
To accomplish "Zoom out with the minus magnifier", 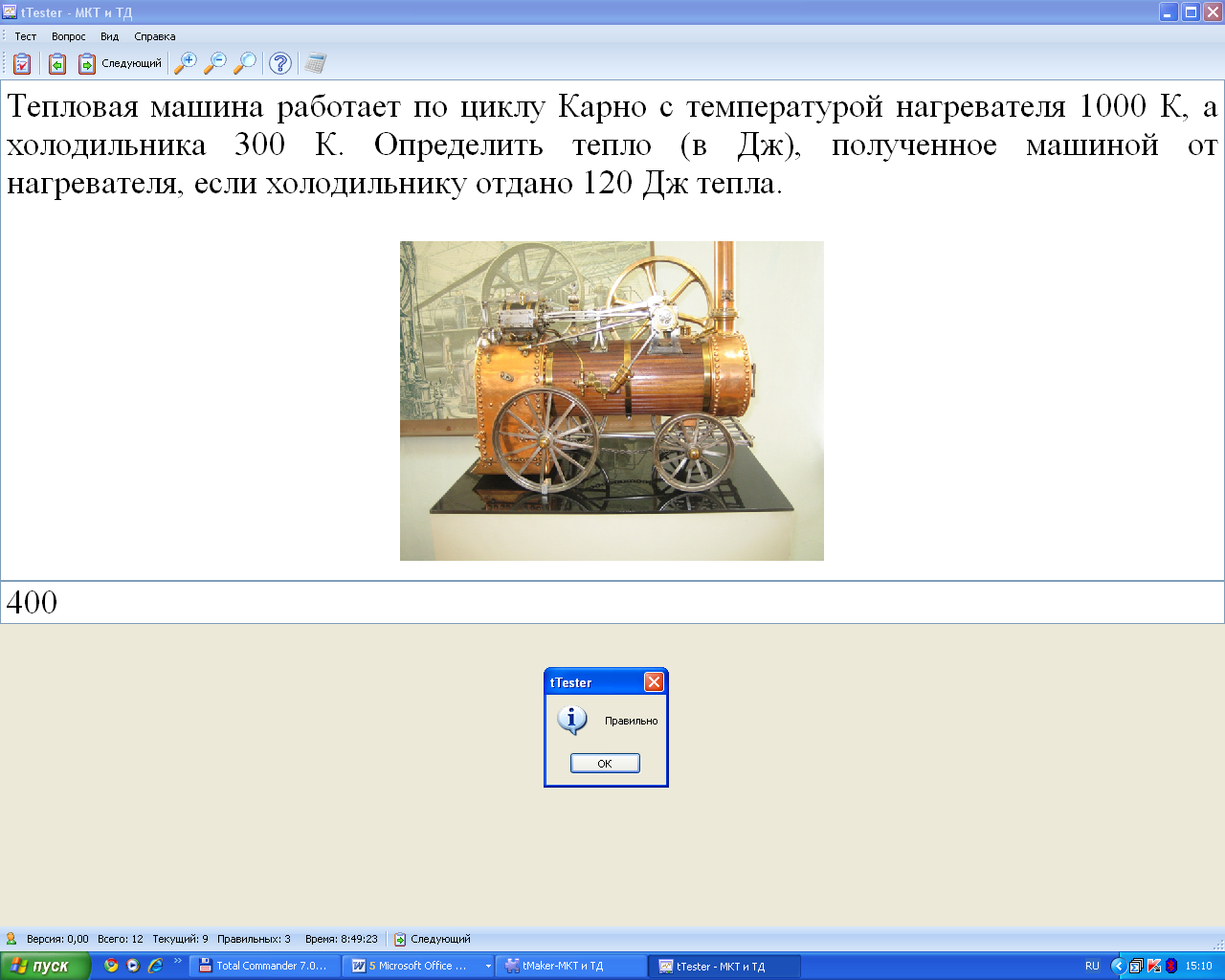I will 215,63.
